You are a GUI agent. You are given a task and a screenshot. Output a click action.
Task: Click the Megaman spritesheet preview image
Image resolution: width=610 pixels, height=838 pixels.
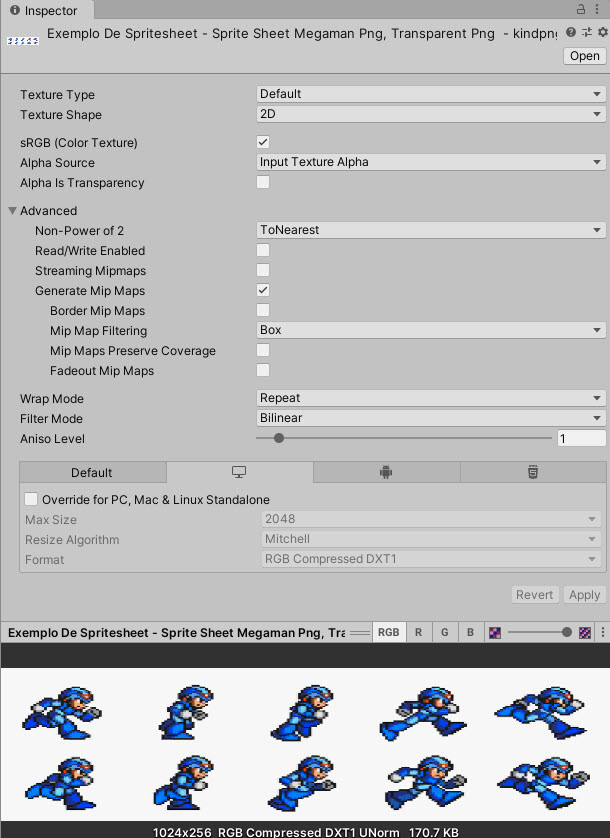pyautogui.click(x=305, y=744)
